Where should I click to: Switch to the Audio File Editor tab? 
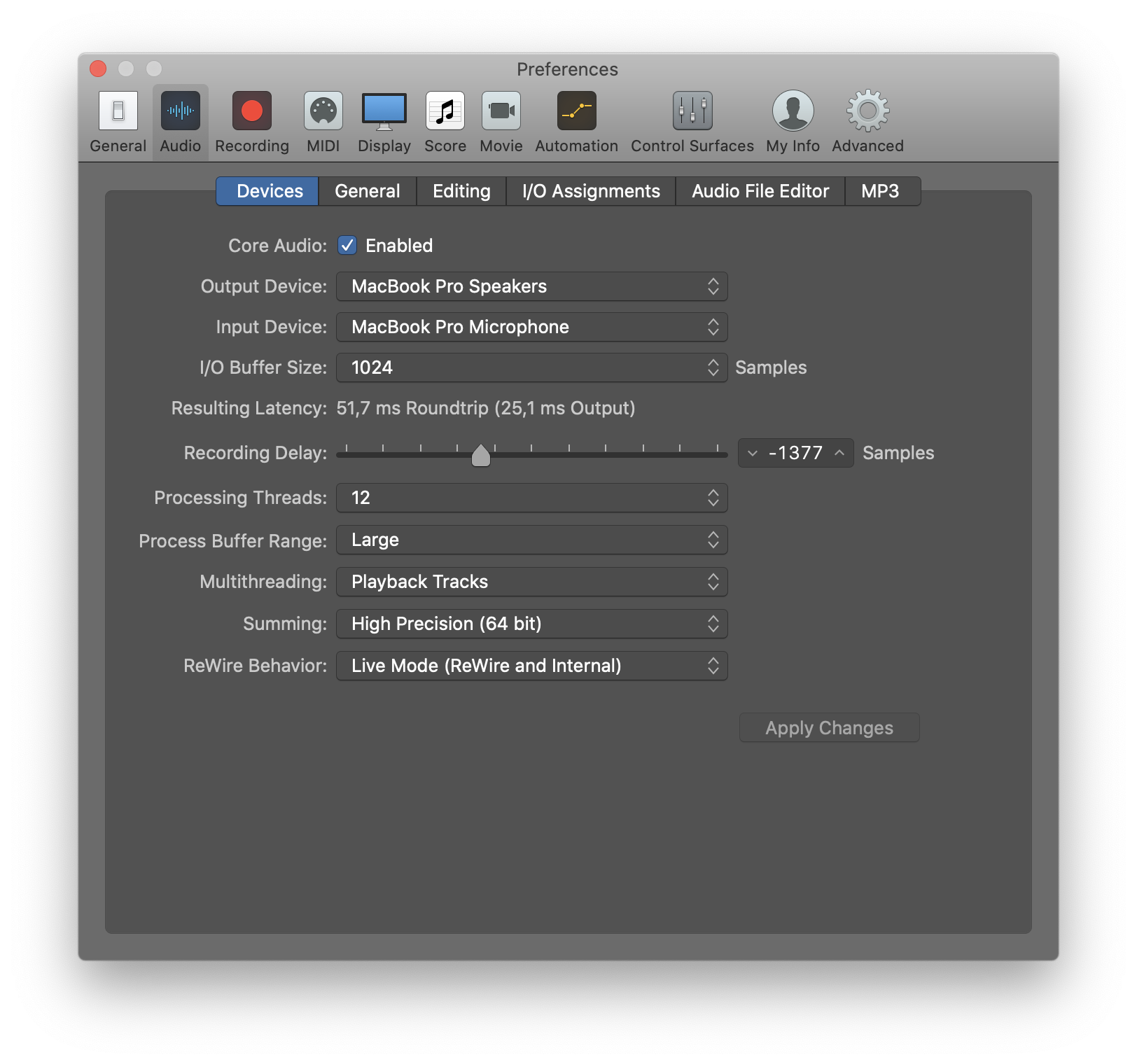(x=760, y=191)
